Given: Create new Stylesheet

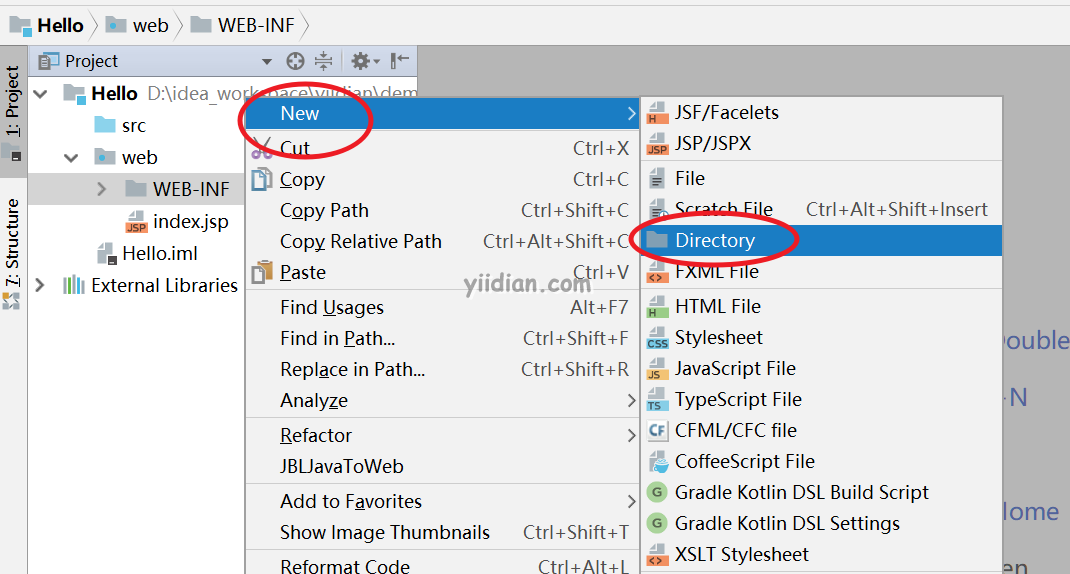Looking at the screenshot, I should [x=822, y=338].
